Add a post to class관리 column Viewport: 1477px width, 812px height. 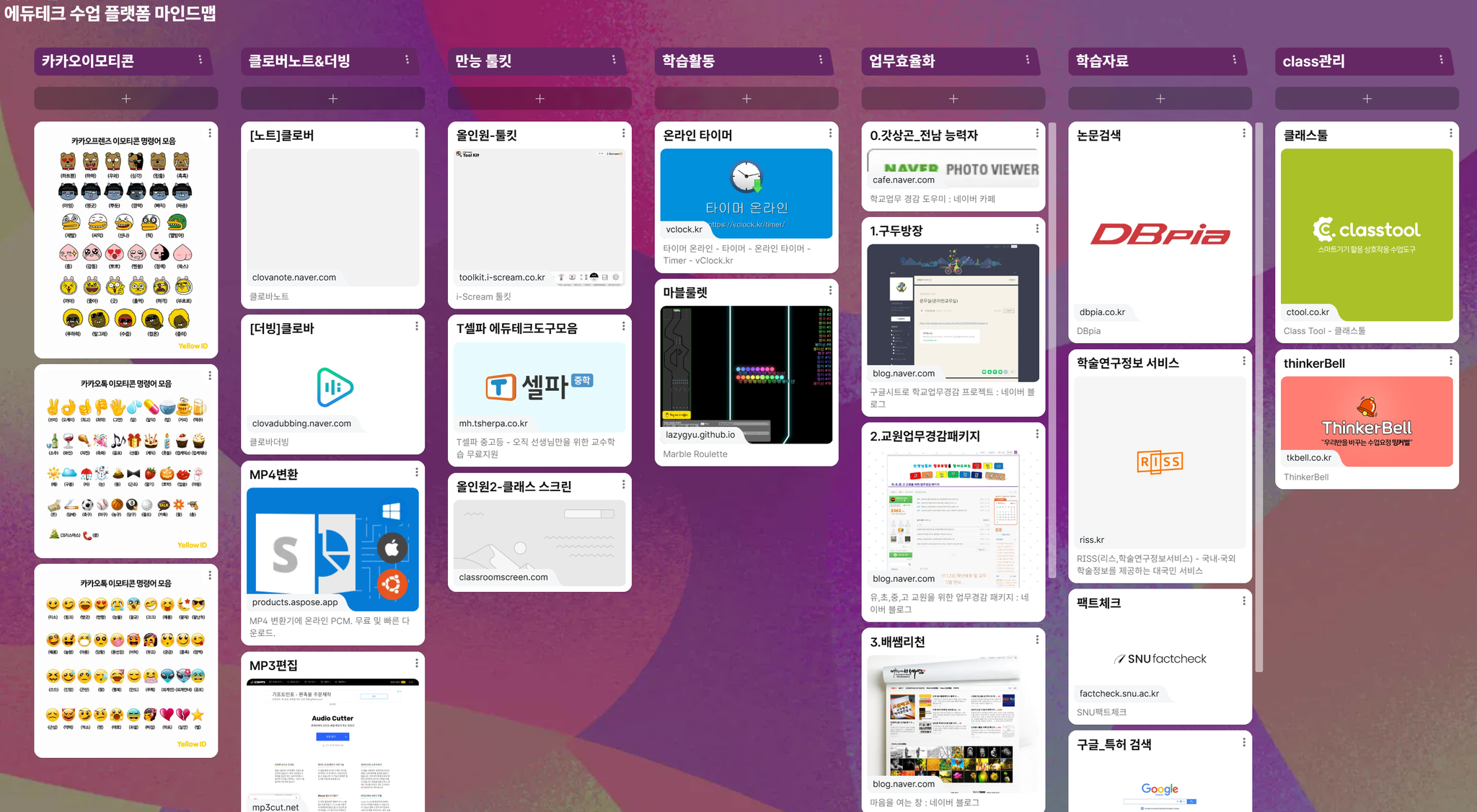pos(1367,98)
